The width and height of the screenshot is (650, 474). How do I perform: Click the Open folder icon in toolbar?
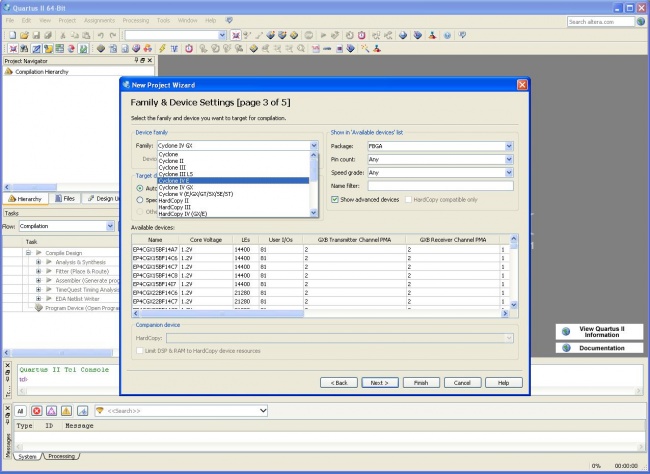24,35
